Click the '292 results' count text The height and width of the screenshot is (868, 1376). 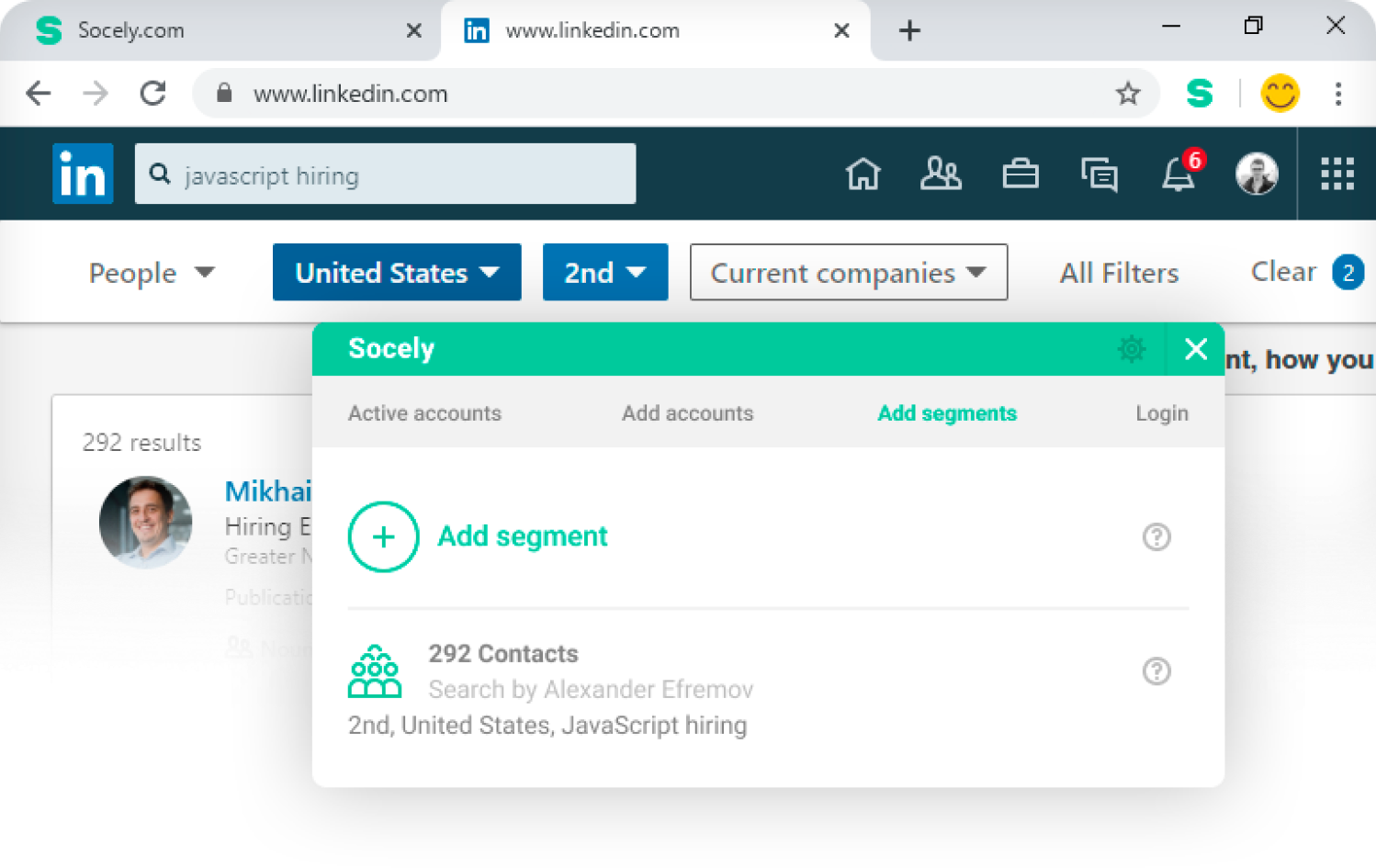pyautogui.click(x=141, y=443)
